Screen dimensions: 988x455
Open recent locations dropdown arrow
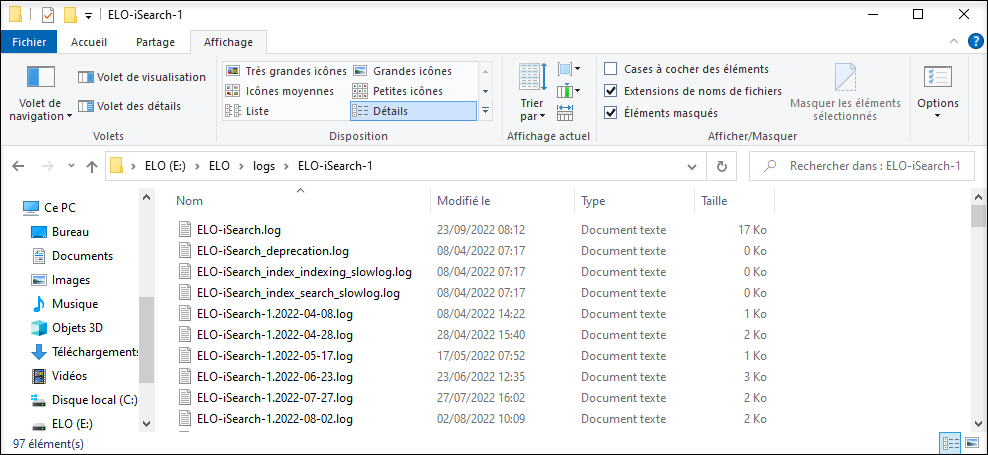coord(71,166)
